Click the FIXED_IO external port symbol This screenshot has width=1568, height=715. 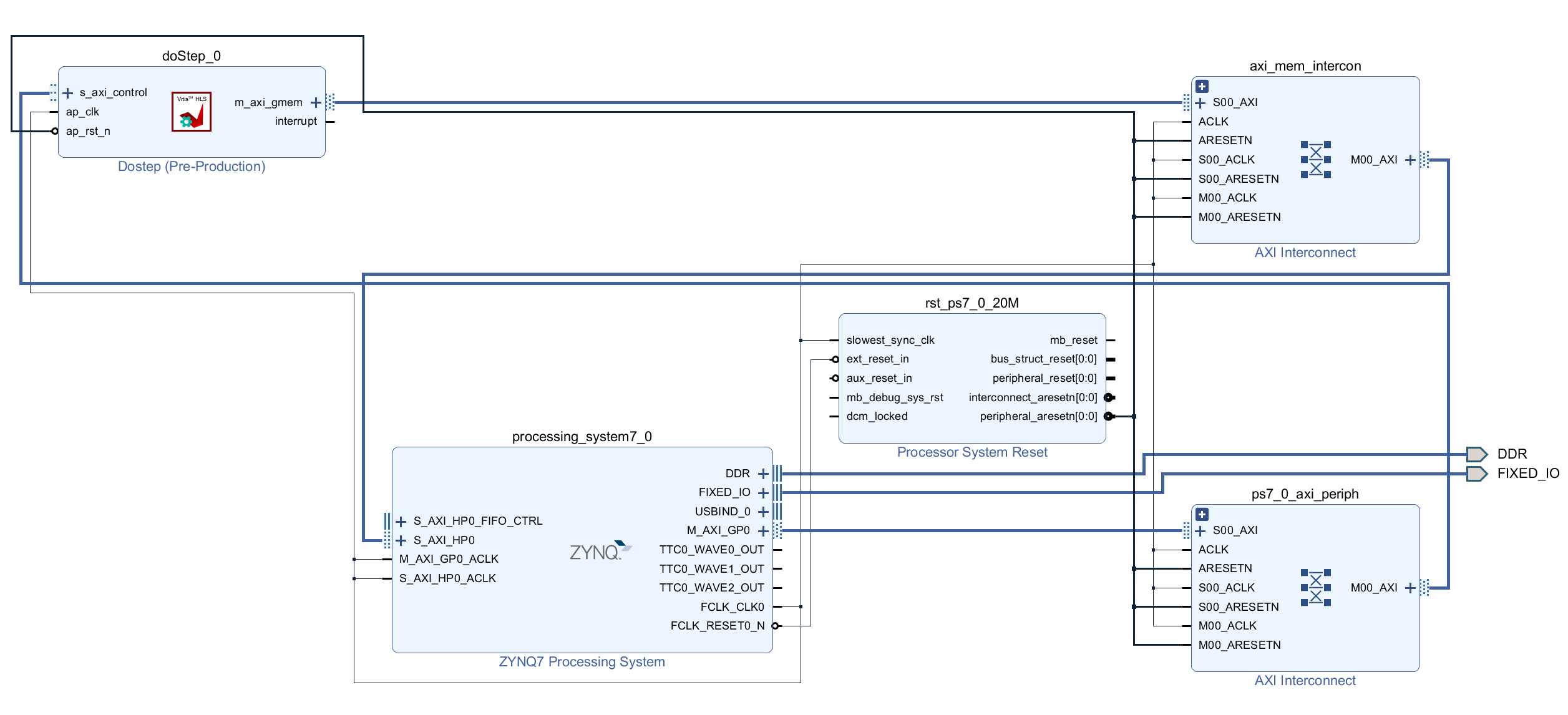click(x=1476, y=474)
